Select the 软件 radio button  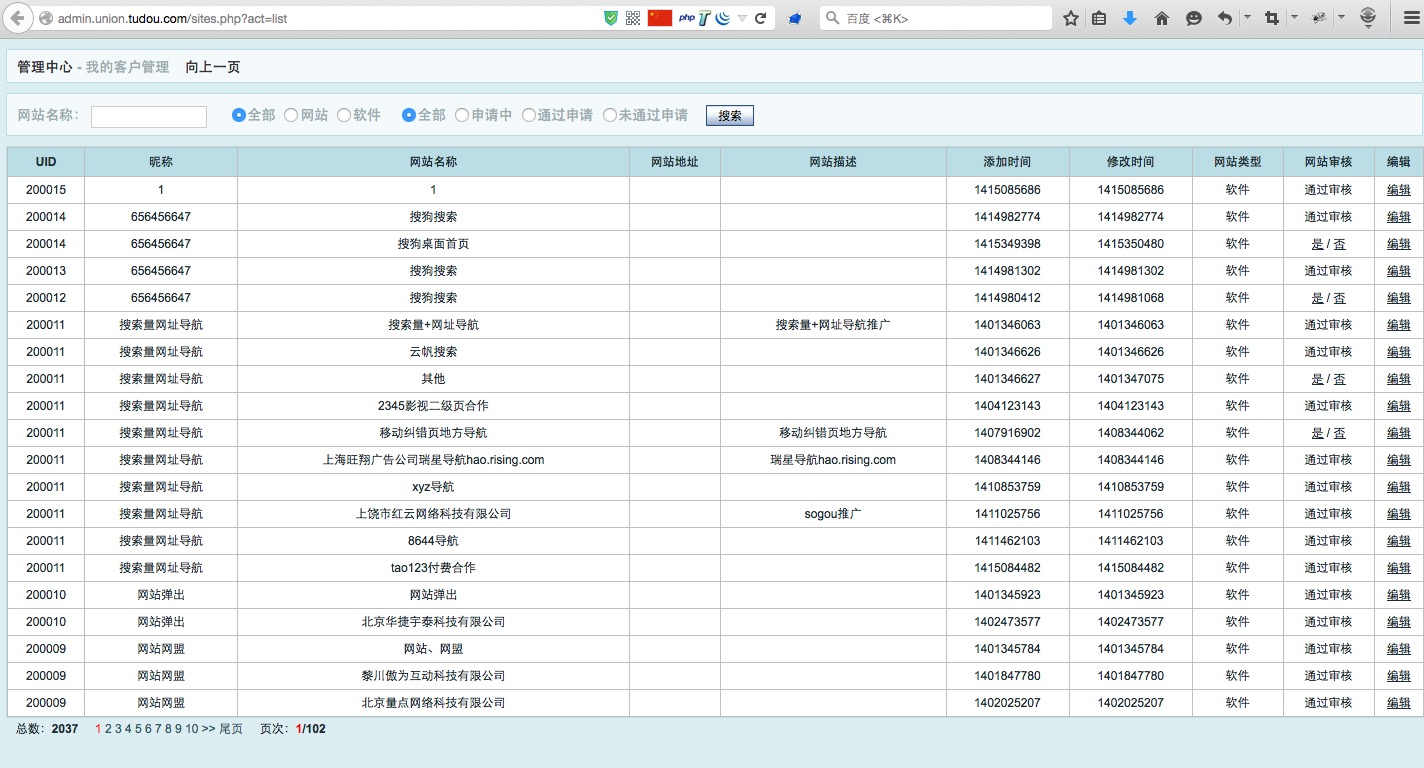344,115
